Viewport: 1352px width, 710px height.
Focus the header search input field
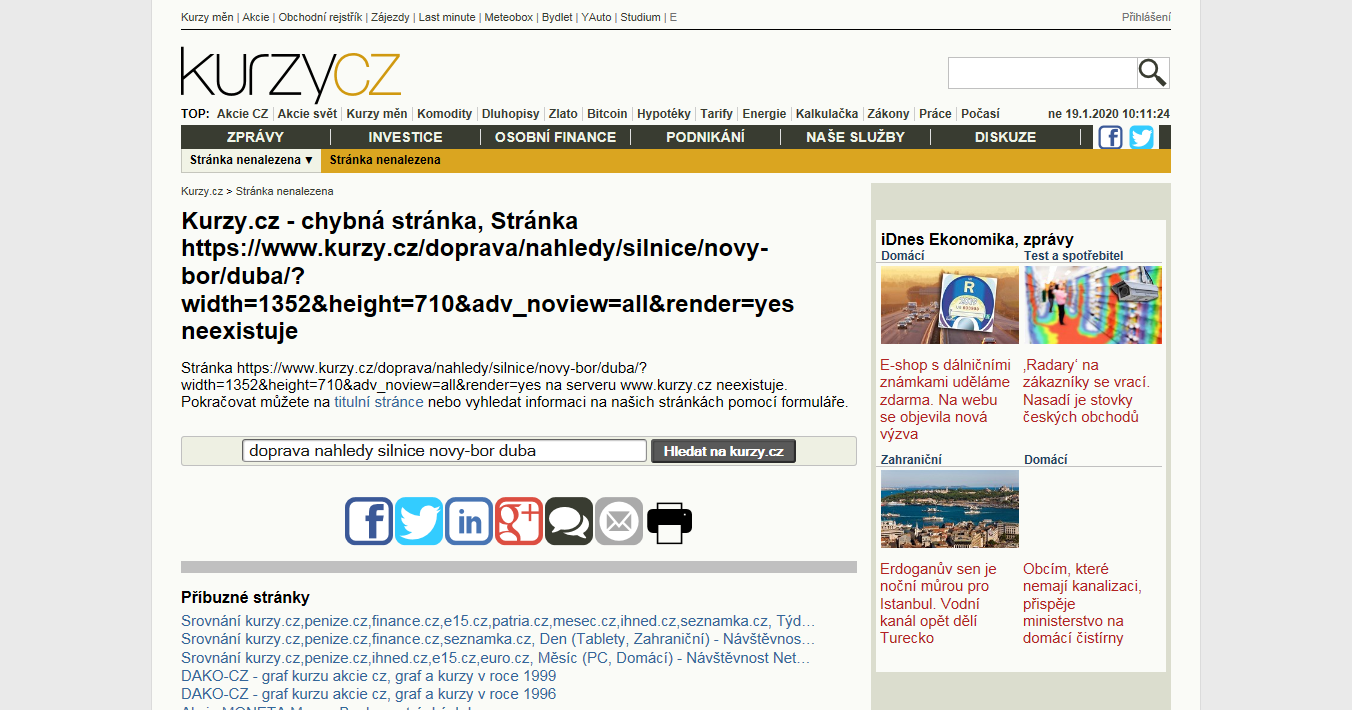pyautogui.click(x=1042, y=73)
